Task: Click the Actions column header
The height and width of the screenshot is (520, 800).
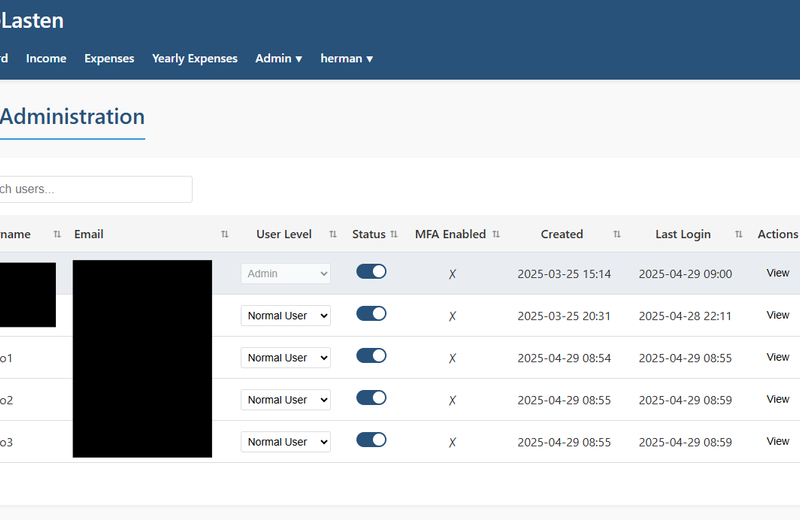Action: point(778,234)
